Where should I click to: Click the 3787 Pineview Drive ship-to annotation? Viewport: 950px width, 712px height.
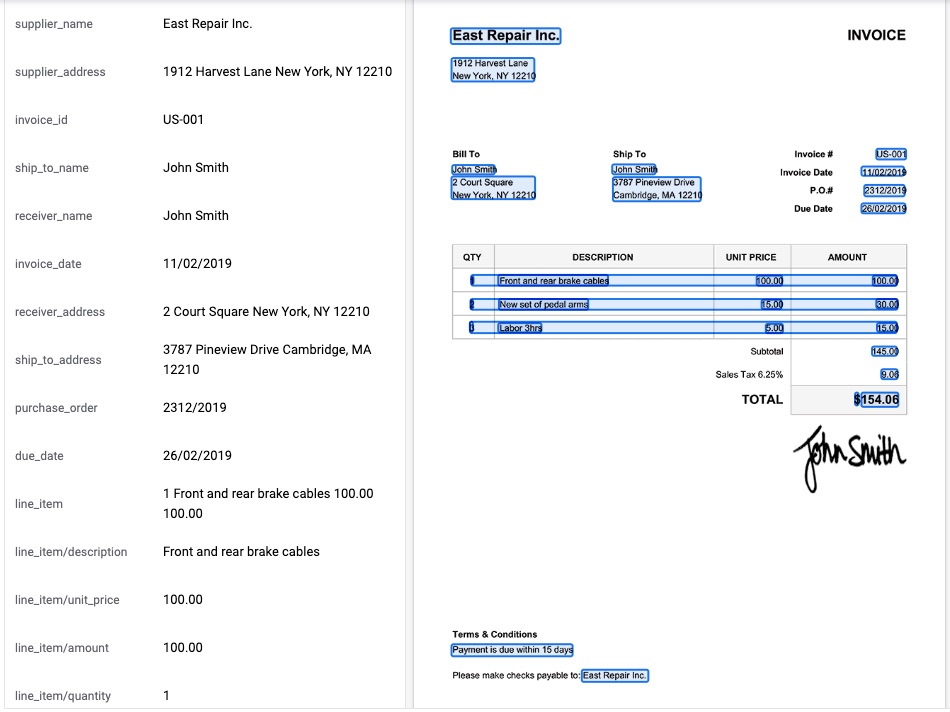coord(657,188)
